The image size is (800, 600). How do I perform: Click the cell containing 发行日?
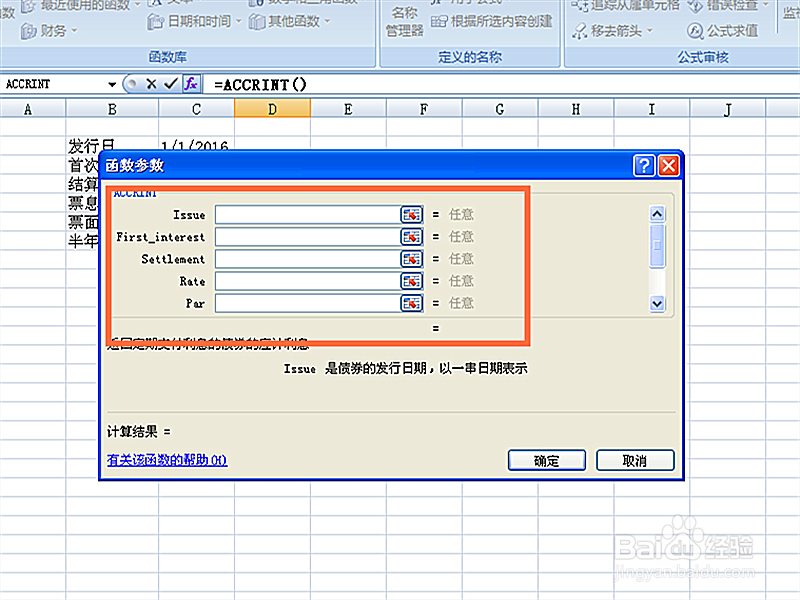[x=112, y=146]
